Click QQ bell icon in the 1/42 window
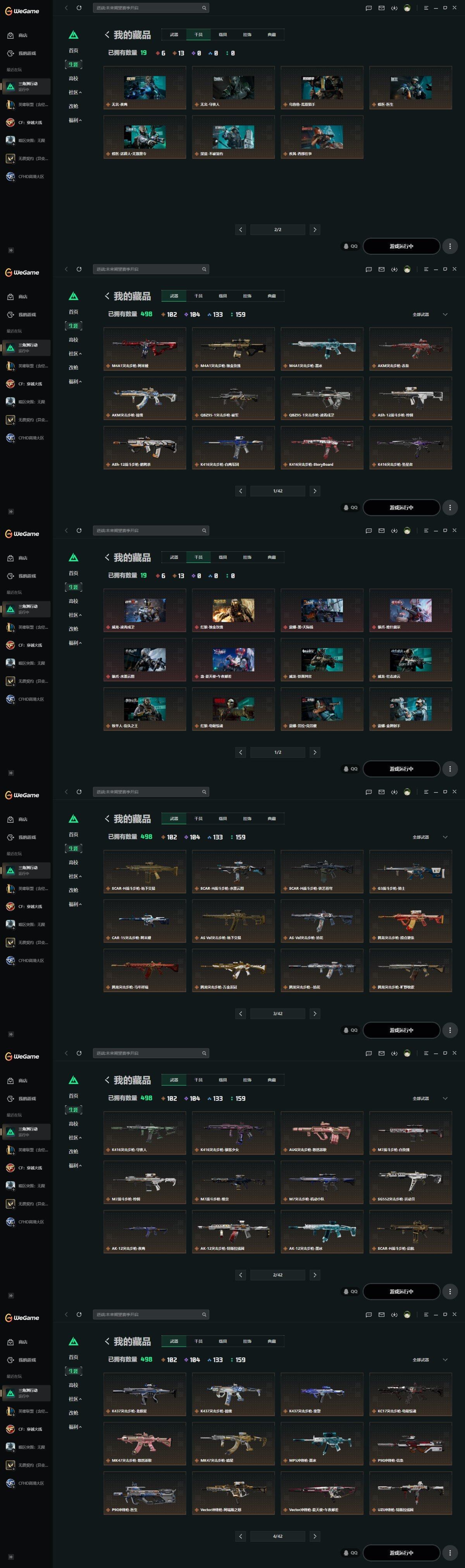Screen dimensions: 465x1568 [x=350, y=508]
